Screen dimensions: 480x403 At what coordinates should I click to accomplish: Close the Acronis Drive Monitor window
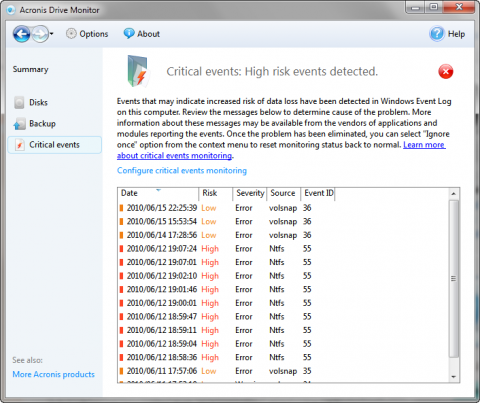[x=459, y=7]
